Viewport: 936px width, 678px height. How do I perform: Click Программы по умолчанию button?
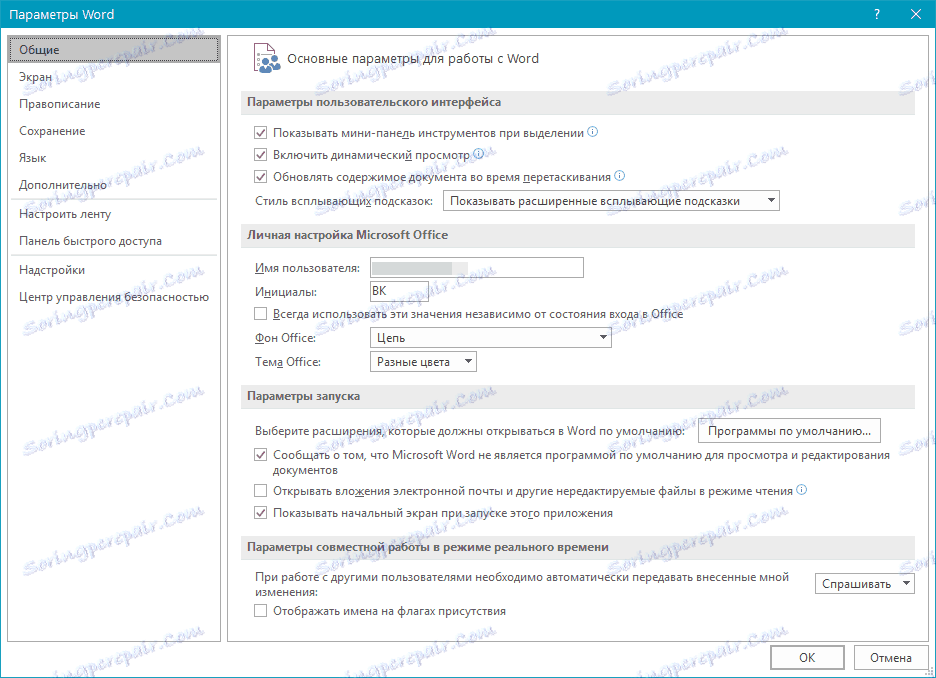(x=789, y=431)
